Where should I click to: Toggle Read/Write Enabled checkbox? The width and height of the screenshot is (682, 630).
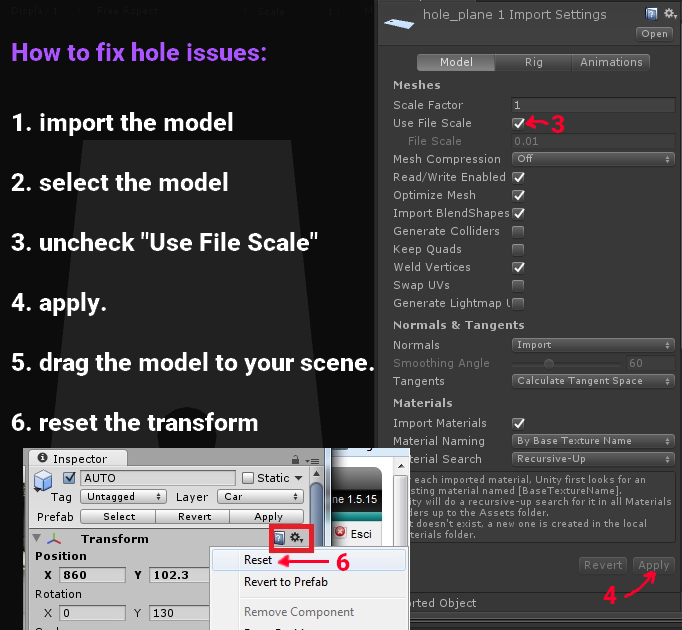(518, 178)
